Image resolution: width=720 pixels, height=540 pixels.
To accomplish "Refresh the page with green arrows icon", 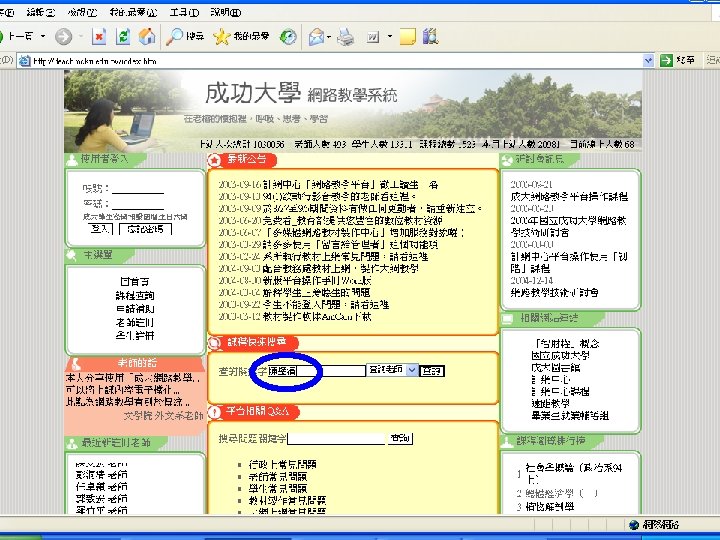I will pyautogui.click(x=123, y=37).
